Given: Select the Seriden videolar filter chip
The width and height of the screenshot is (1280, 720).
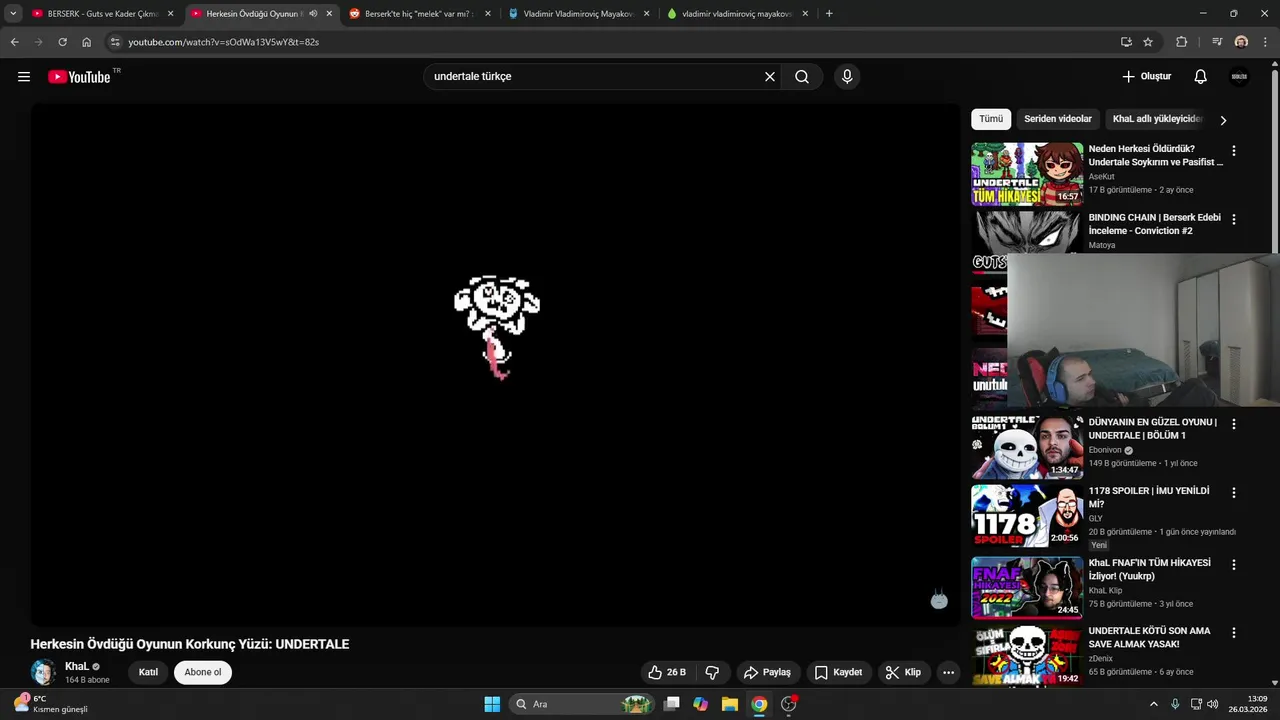Looking at the screenshot, I should 1058,119.
